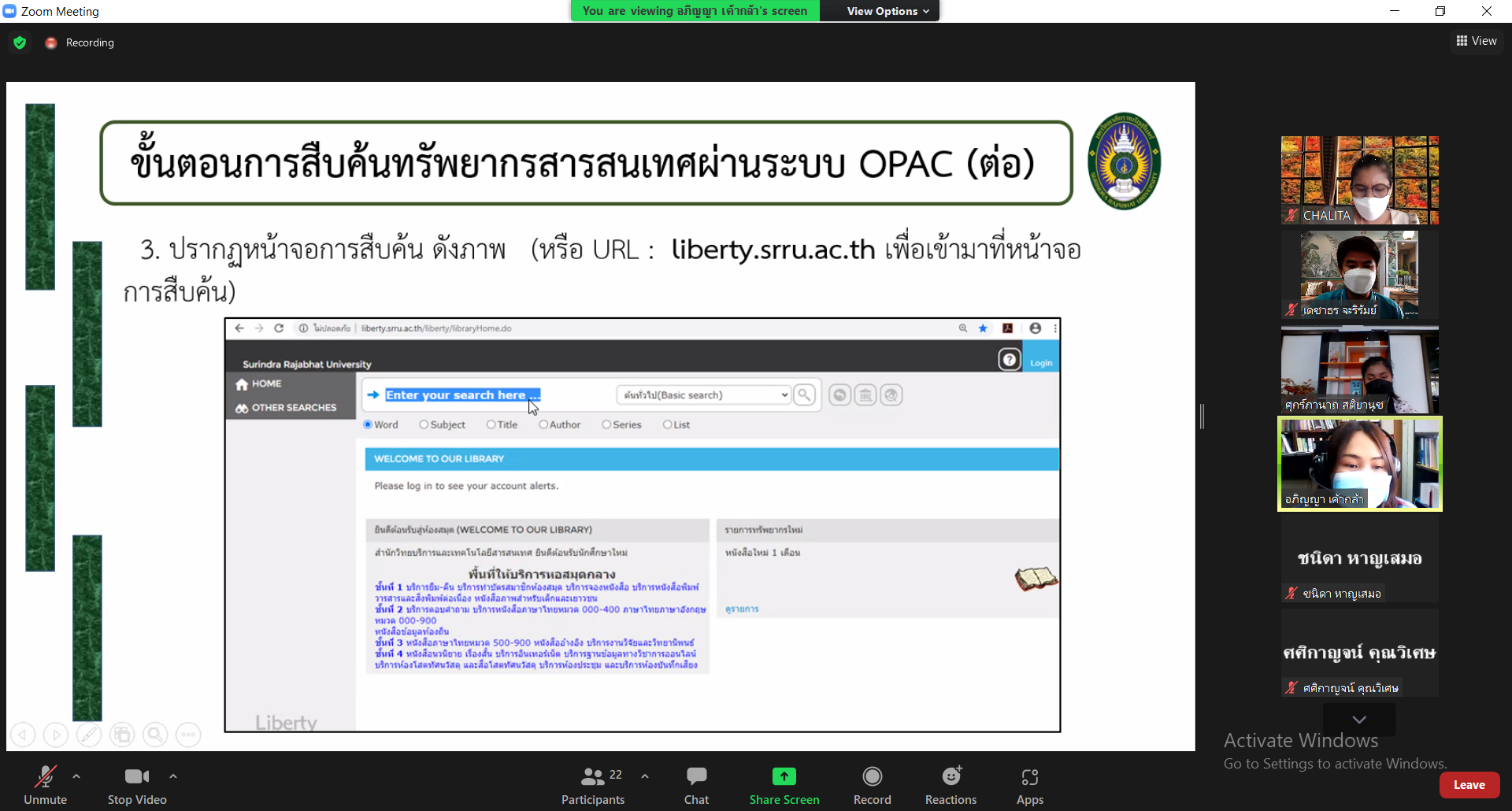Click the panel divider handle beside videos

click(x=1202, y=417)
